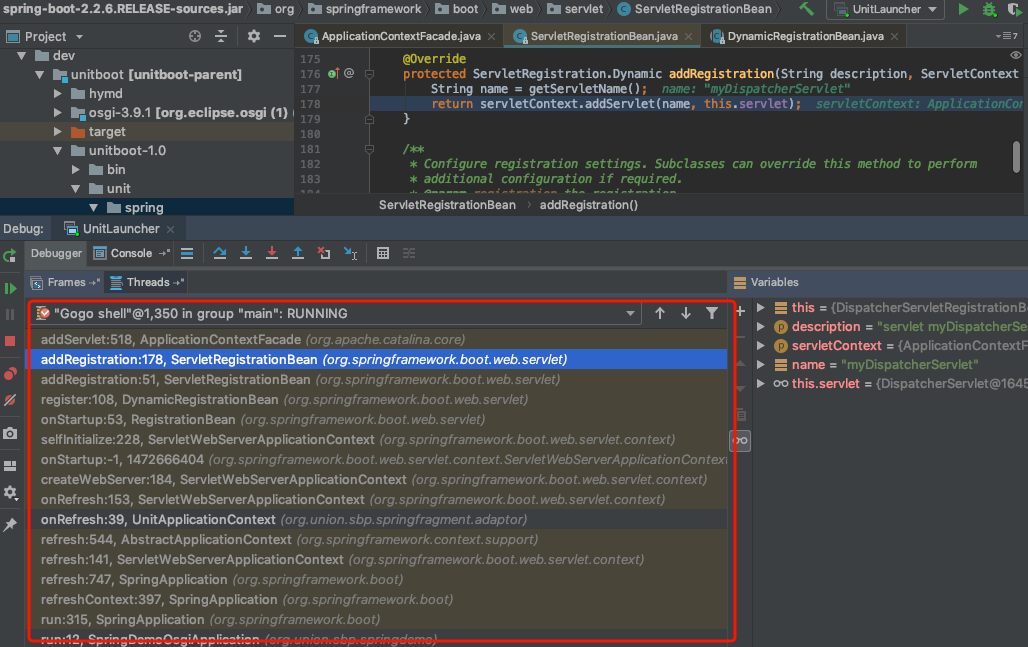Stop the debug session with red square
1028x647 pixels.
[x=10, y=341]
